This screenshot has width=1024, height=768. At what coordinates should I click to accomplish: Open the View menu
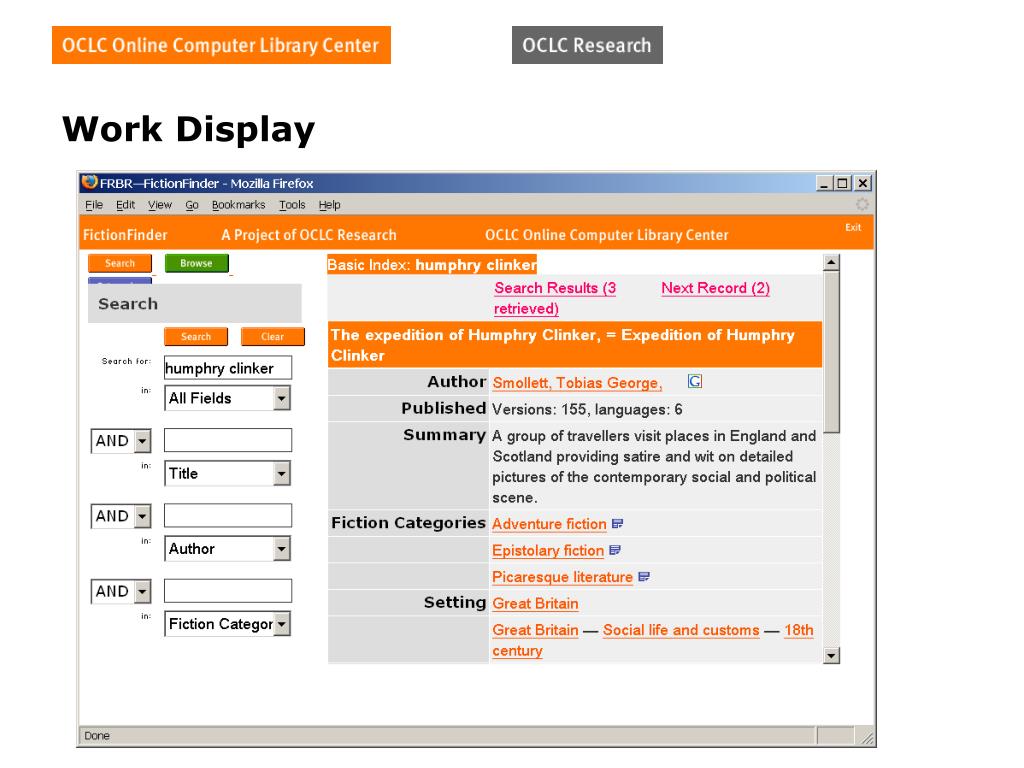[160, 205]
